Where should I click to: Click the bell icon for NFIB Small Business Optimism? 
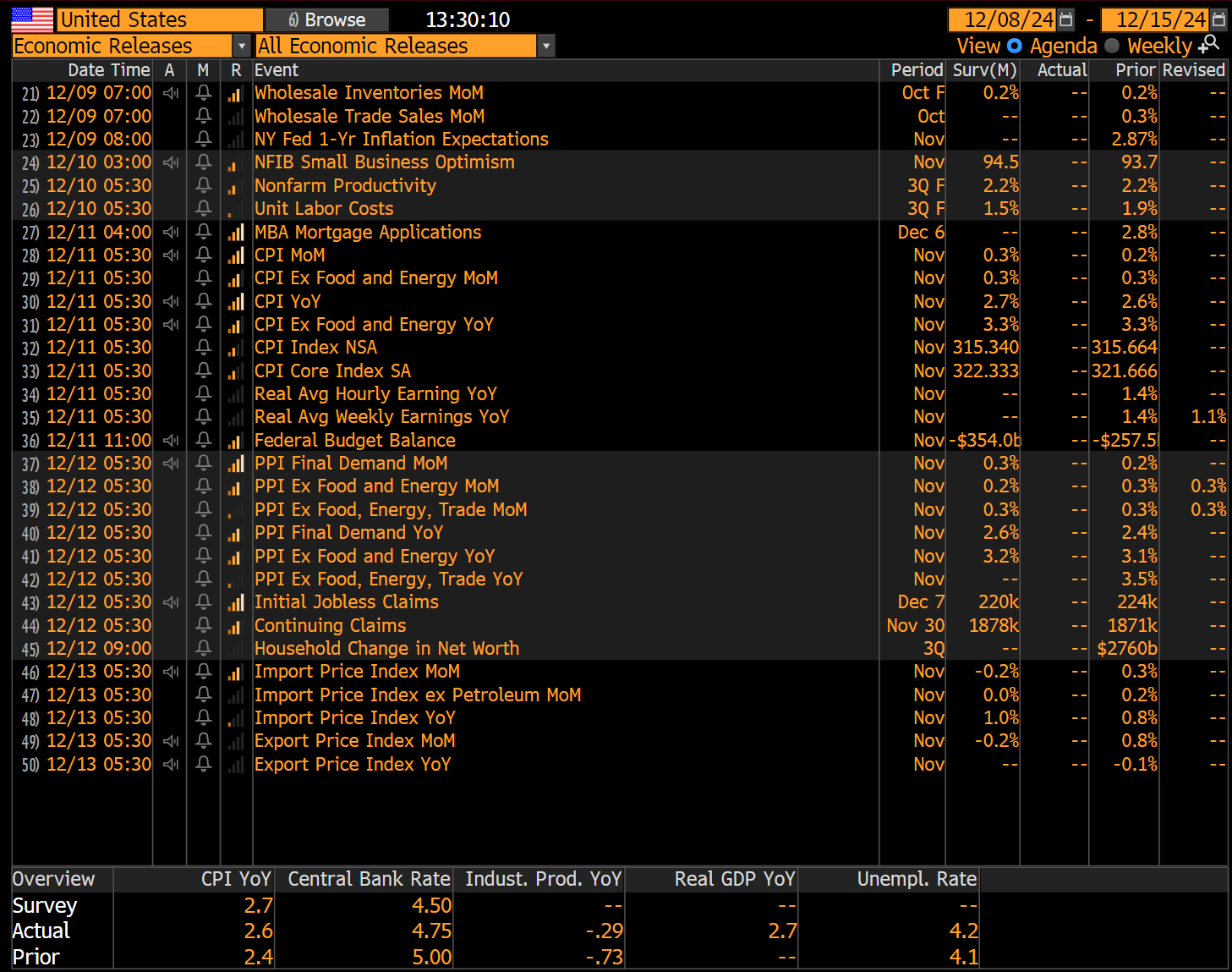pos(203,162)
